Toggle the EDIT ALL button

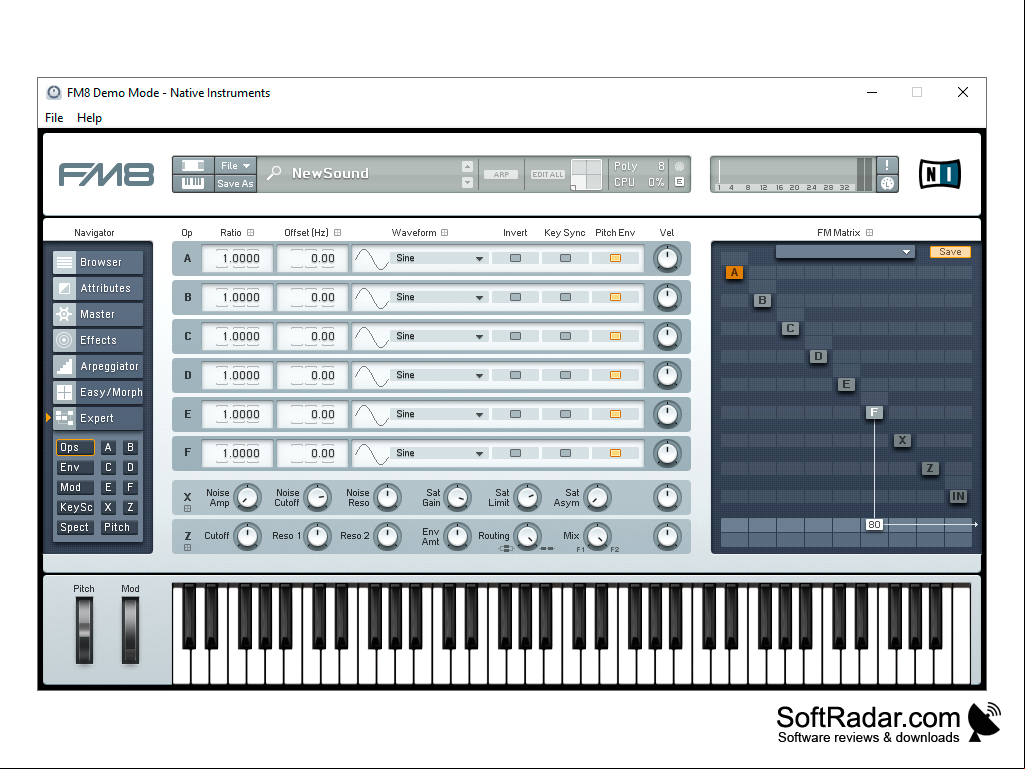pos(548,175)
